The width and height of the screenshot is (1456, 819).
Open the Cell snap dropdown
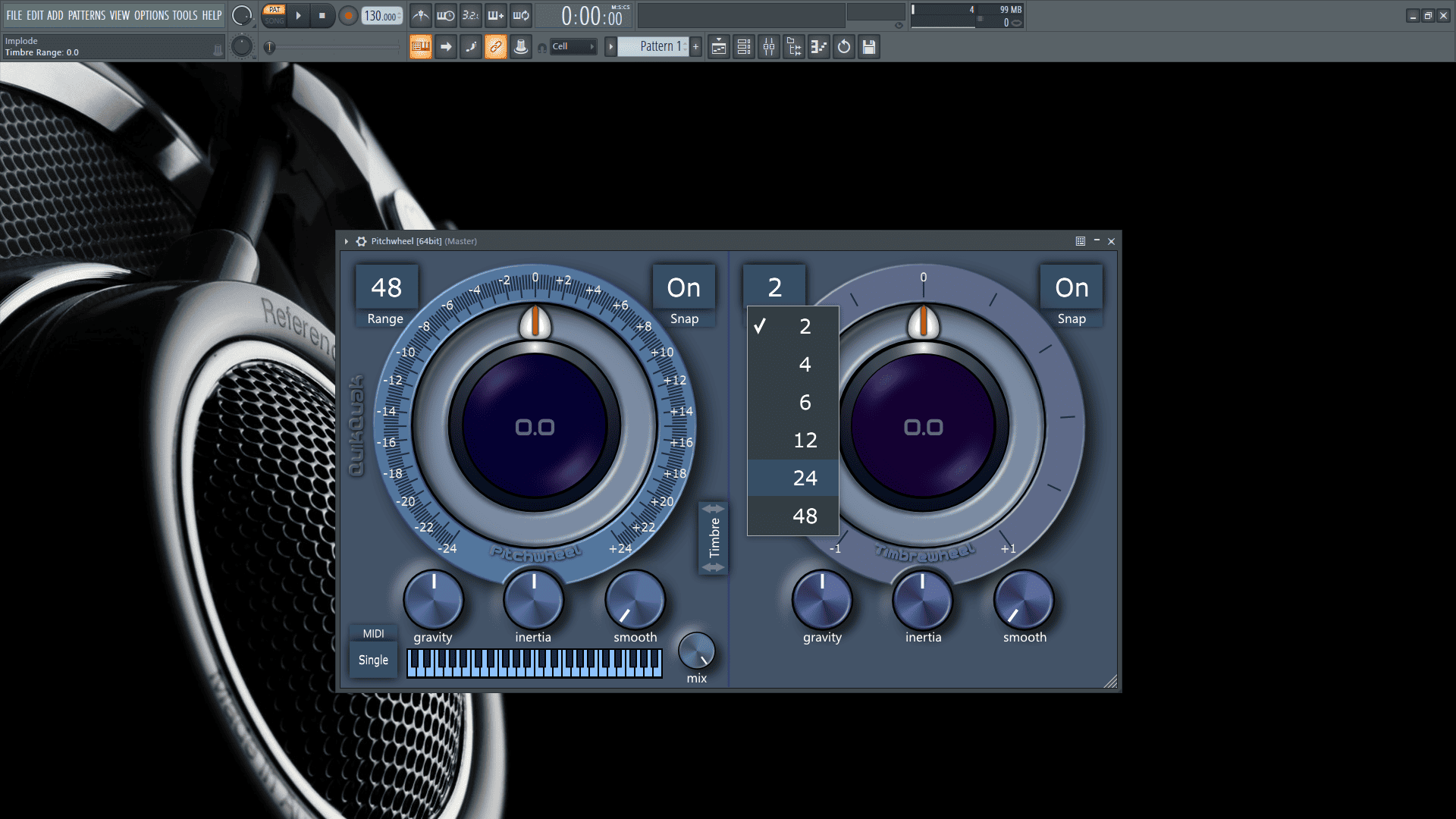point(574,46)
